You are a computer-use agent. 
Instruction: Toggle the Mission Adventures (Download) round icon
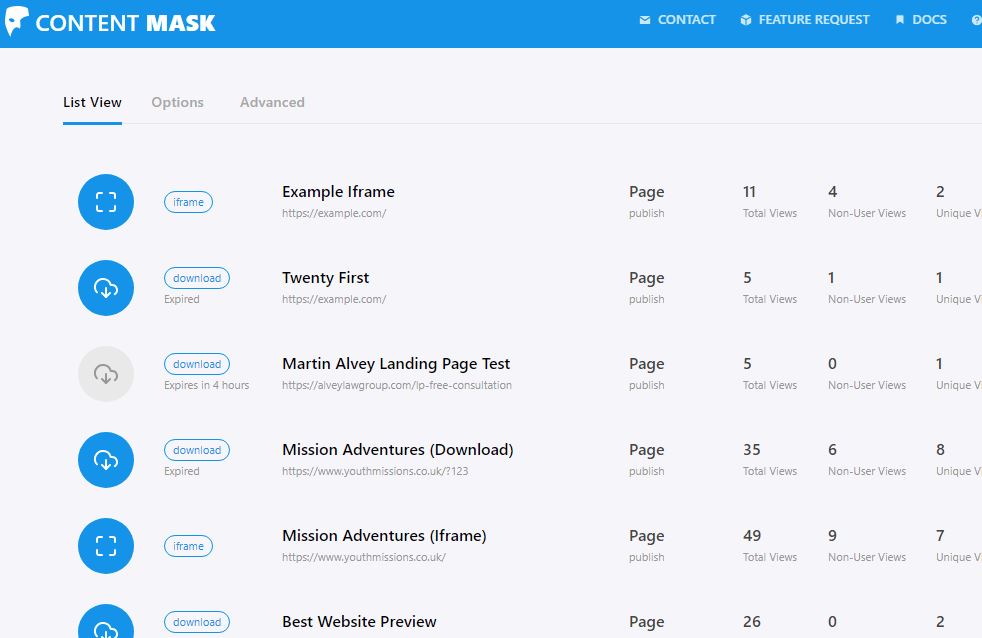pyautogui.click(x=106, y=460)
